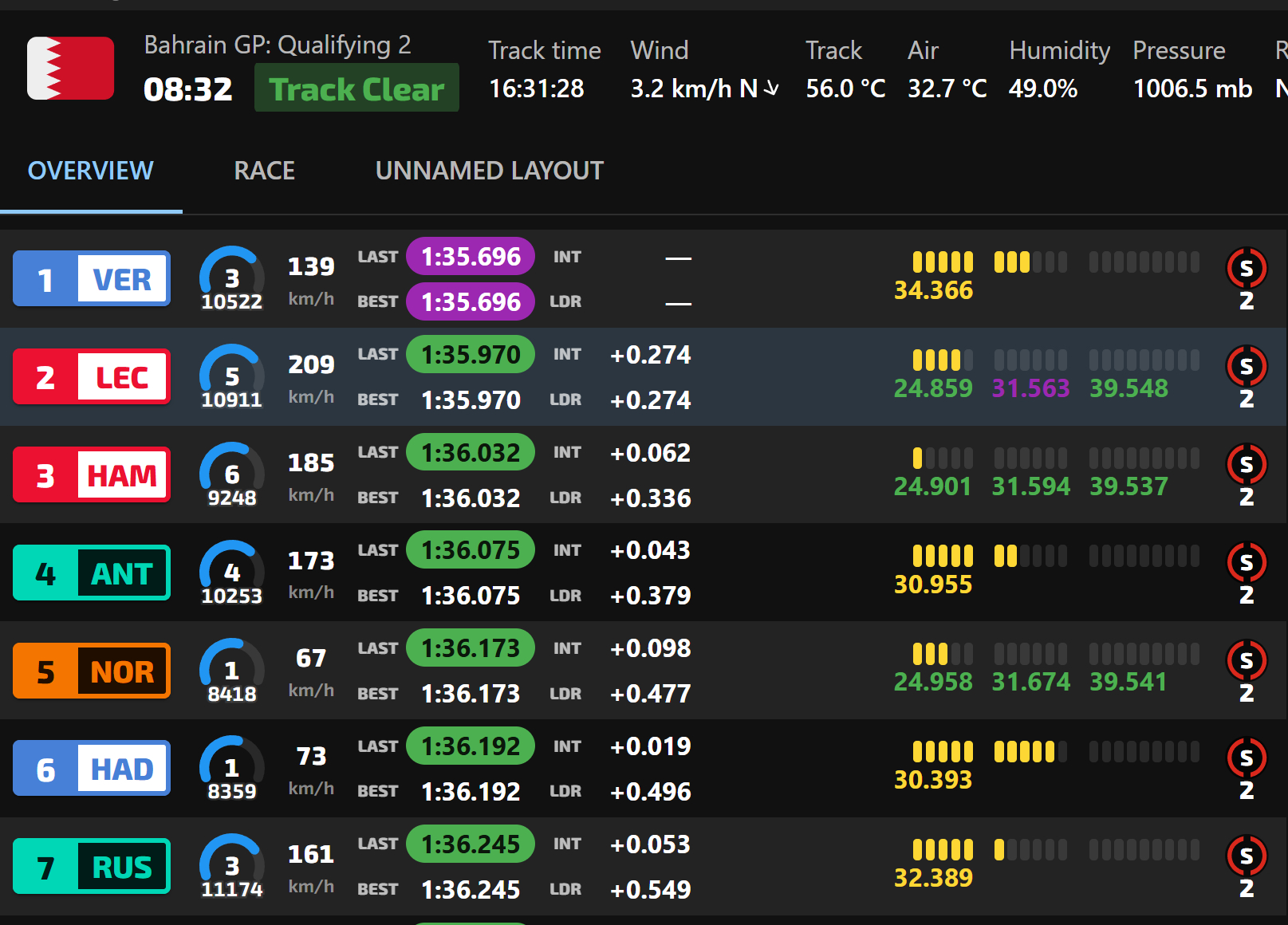Click Antonelli's gear gauge showing 10253
The height and width of the screenshot is (925, 1288).
coord(232,573)
